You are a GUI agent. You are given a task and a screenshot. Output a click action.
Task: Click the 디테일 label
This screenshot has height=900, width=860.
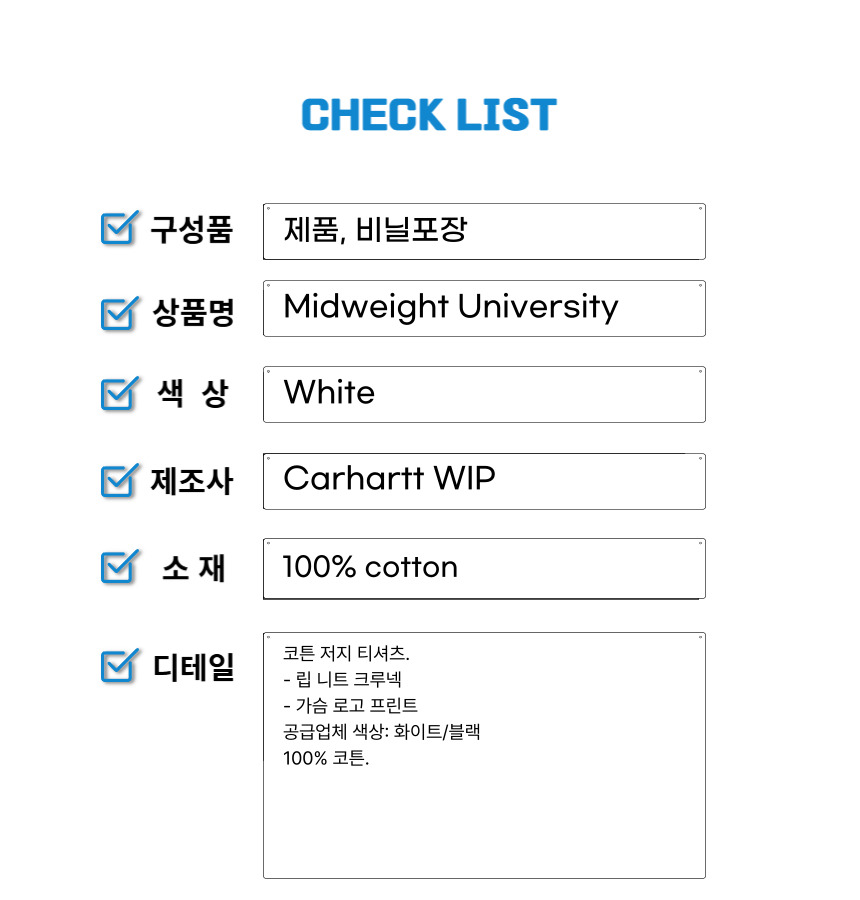tap(193, 665)
